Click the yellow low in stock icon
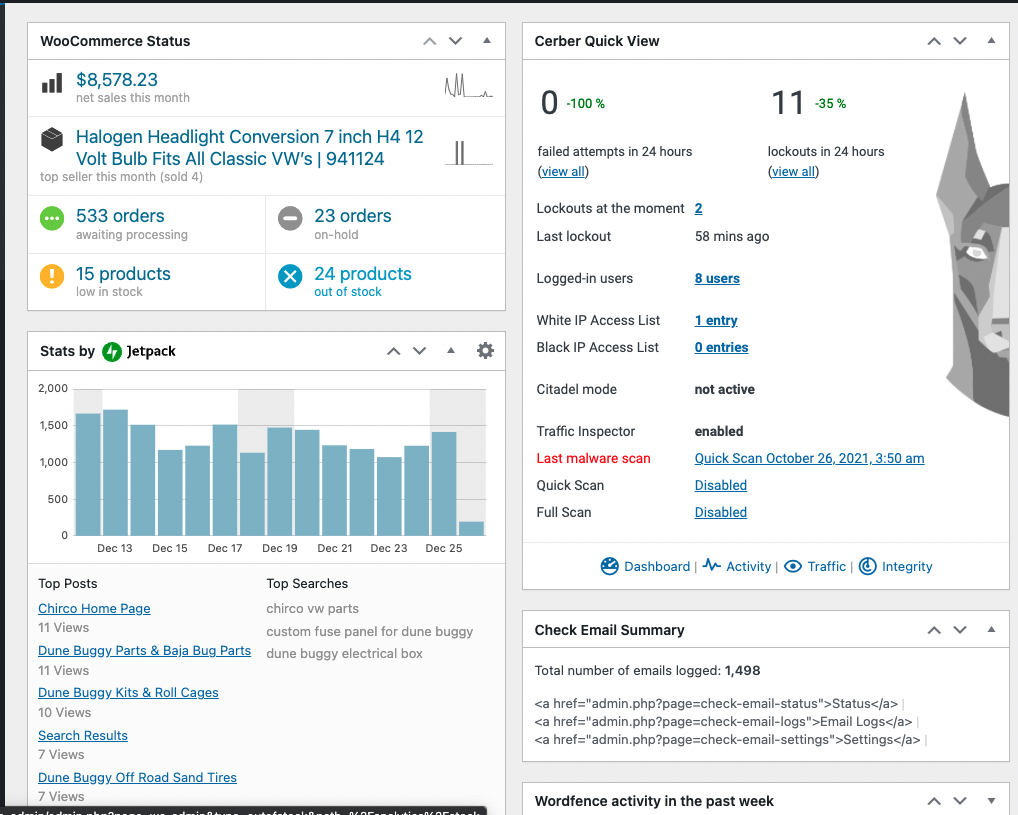 click(x=52, y=276)
